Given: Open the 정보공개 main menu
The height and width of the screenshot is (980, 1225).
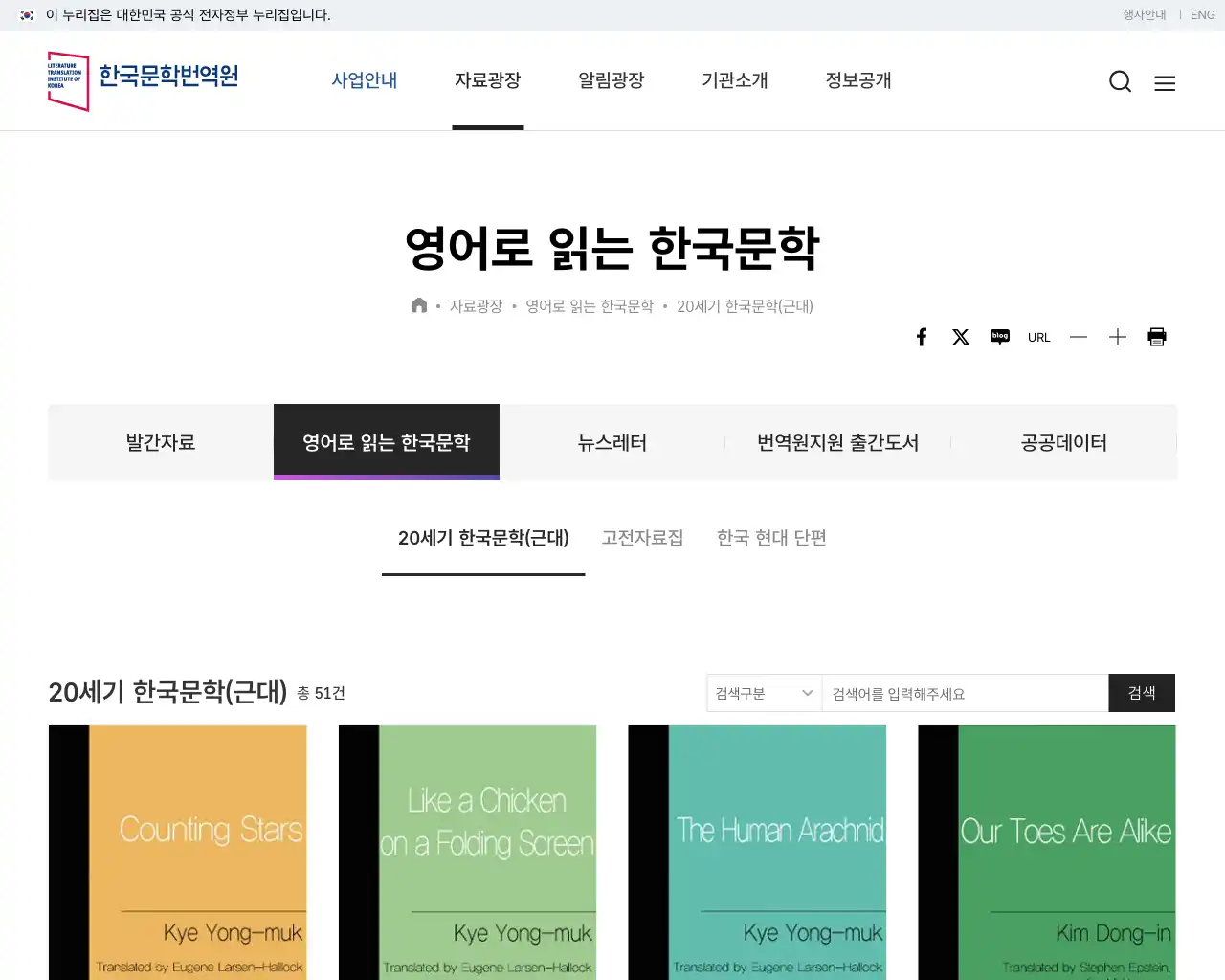Looking at the screenshot, I should click(x=858, y=80).
